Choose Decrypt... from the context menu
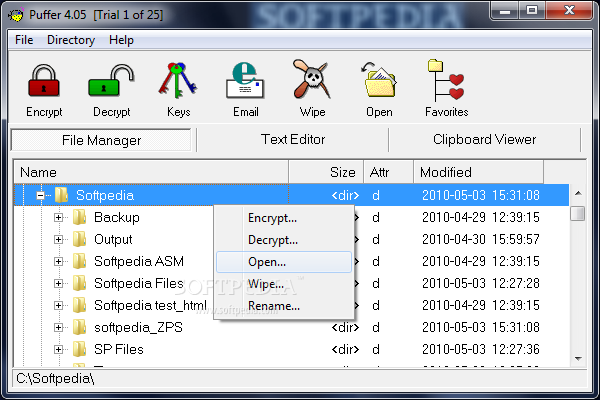 point(284,240)
